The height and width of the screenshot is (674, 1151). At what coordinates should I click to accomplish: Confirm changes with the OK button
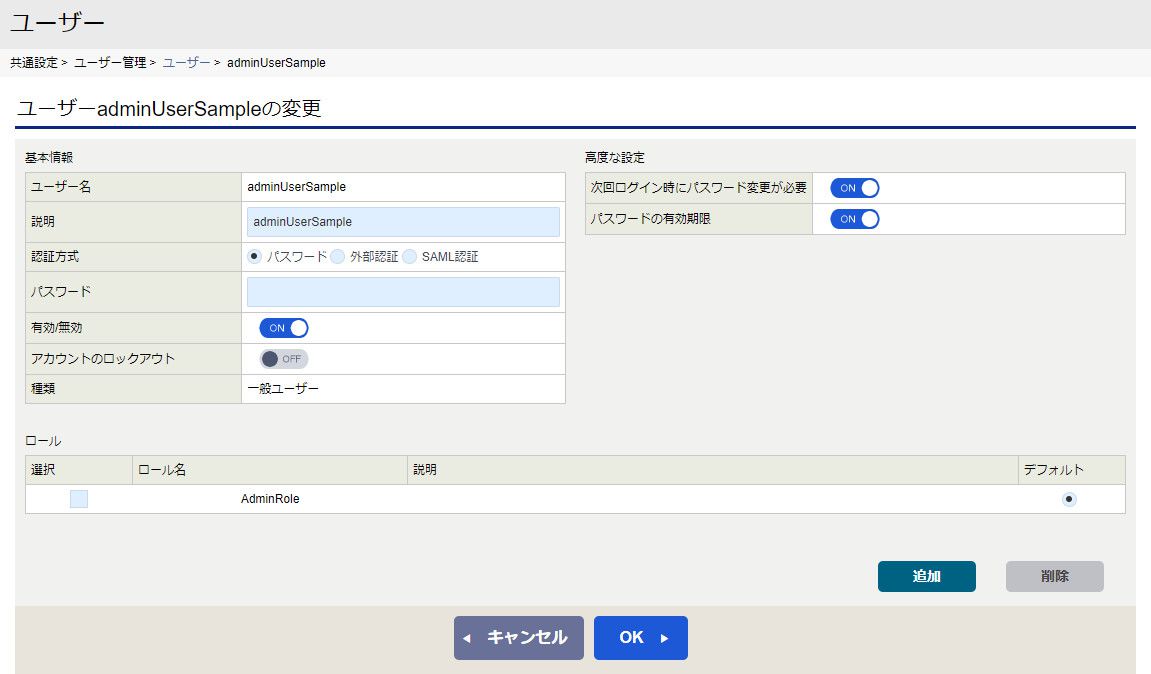click(x=640, y=637)
